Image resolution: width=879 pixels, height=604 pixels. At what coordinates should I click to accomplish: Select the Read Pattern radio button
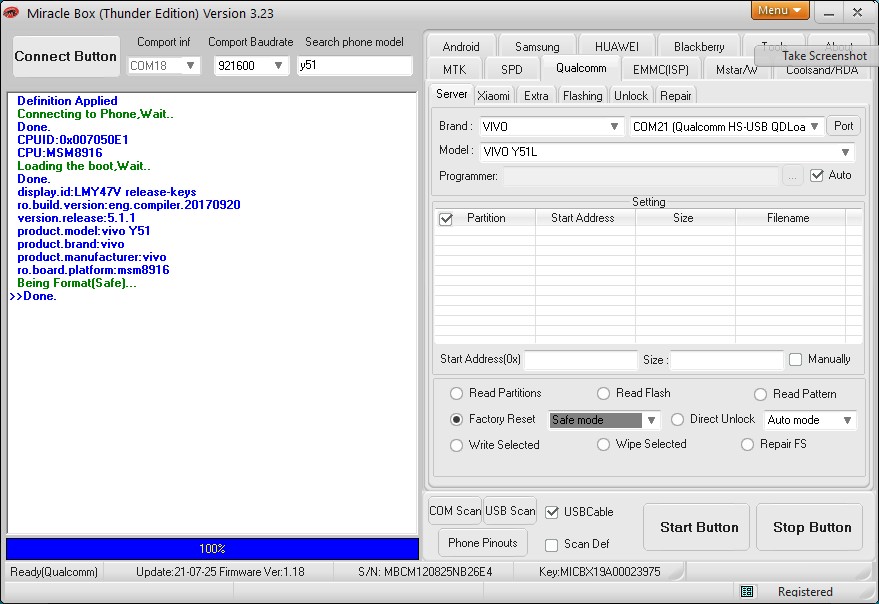click(760, 395)
